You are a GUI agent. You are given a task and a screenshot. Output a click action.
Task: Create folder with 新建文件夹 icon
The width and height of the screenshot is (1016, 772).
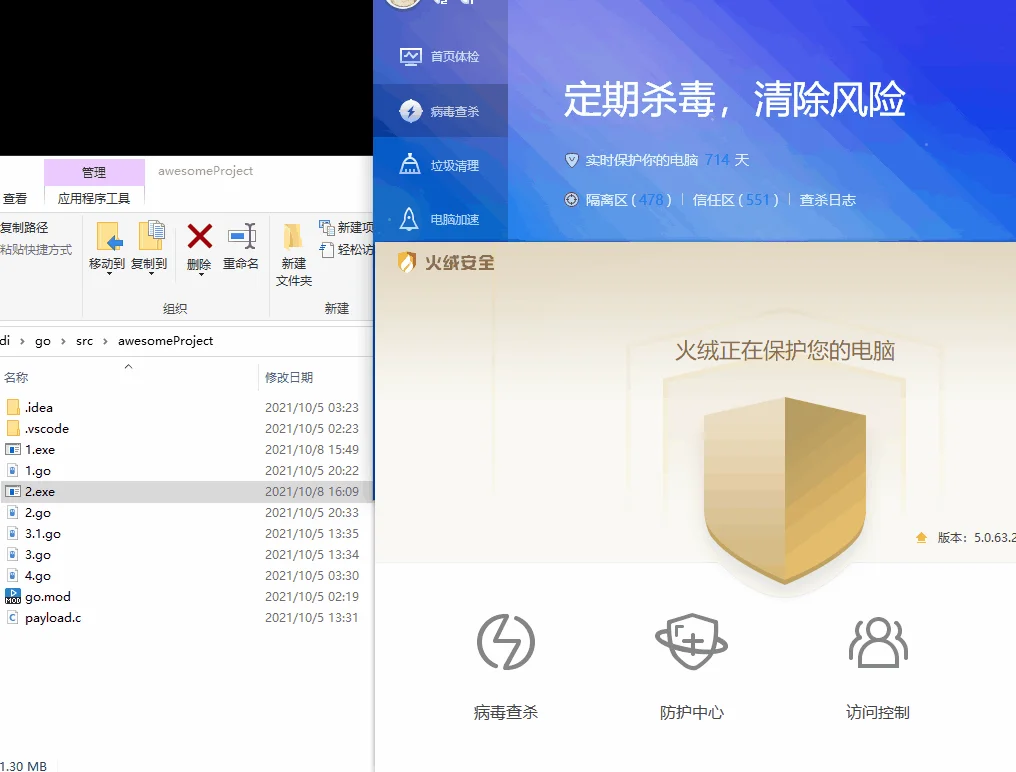(x=293, y=237)
